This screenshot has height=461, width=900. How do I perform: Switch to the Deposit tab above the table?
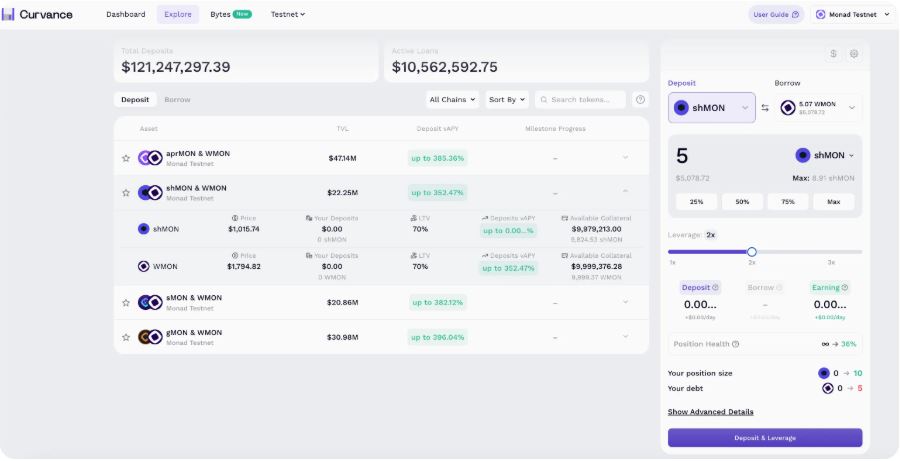(135, 99)
